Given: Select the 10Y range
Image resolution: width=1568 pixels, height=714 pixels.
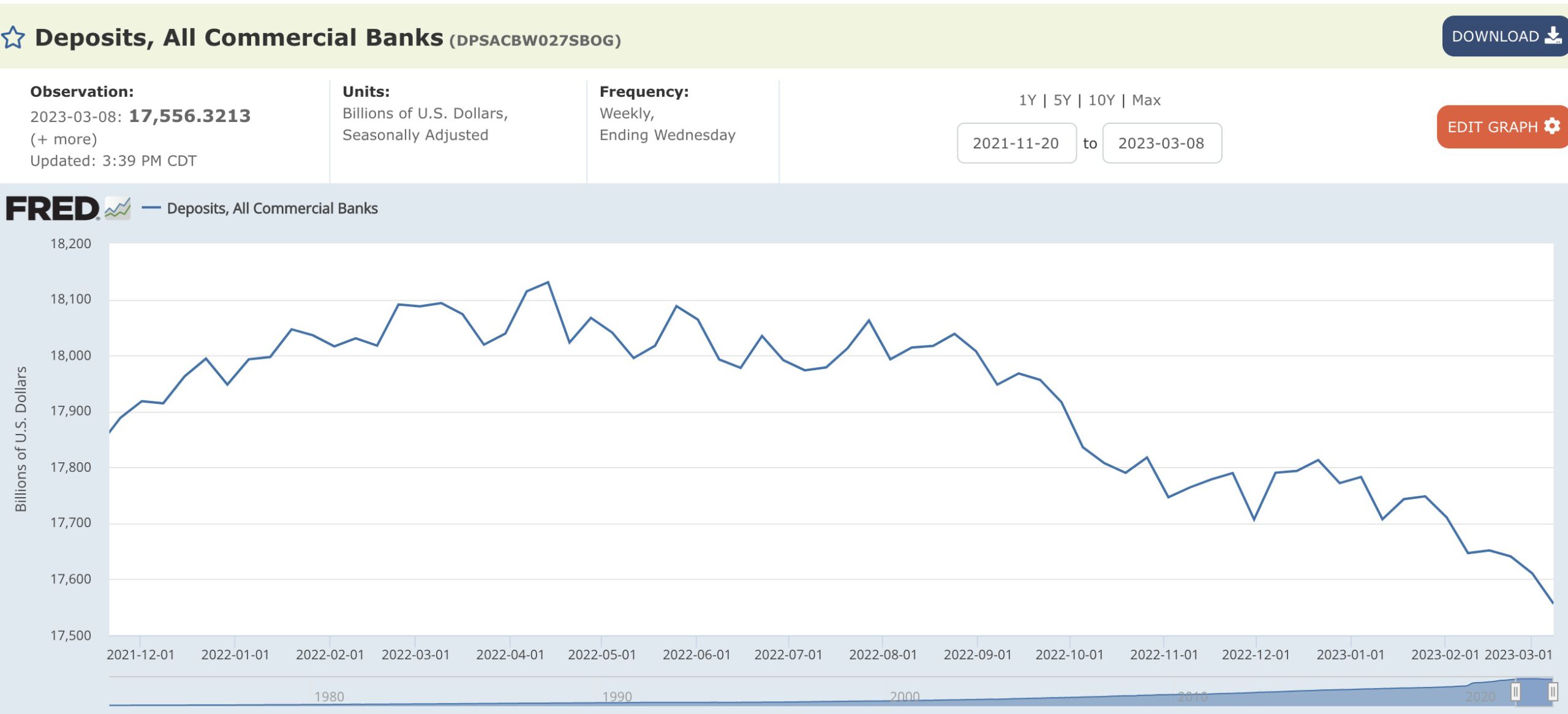Looking at the screenshot, I should [x=1101, y=100].
